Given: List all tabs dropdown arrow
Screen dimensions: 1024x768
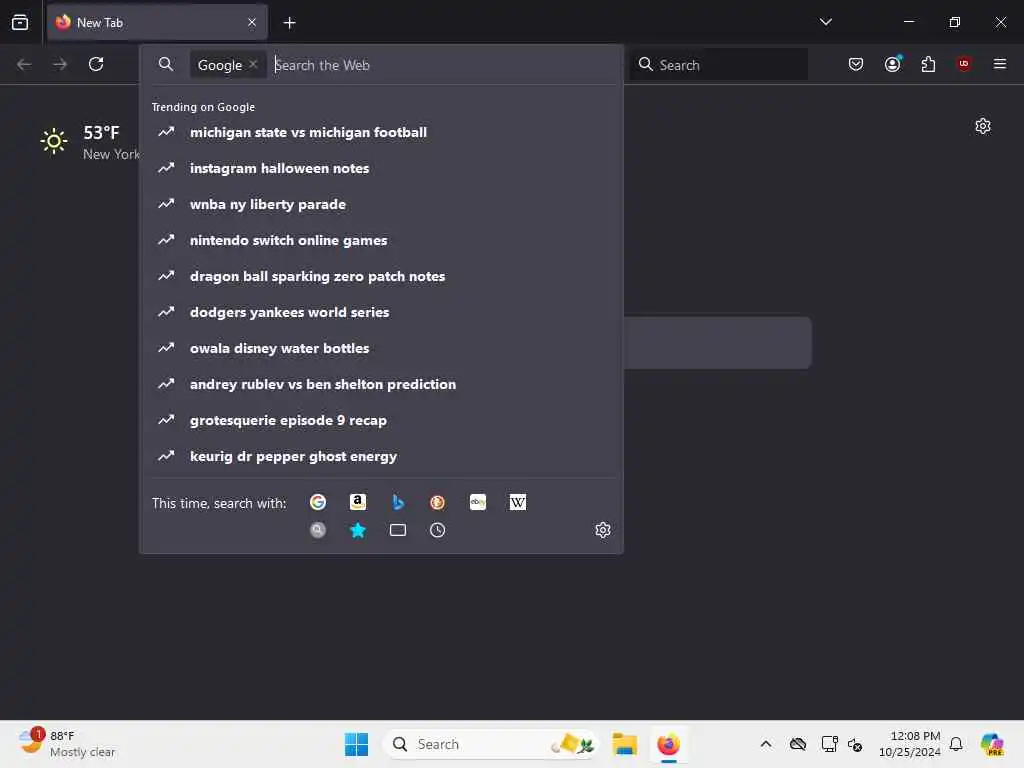Looking at the screenshot, I should coord(825,22).
